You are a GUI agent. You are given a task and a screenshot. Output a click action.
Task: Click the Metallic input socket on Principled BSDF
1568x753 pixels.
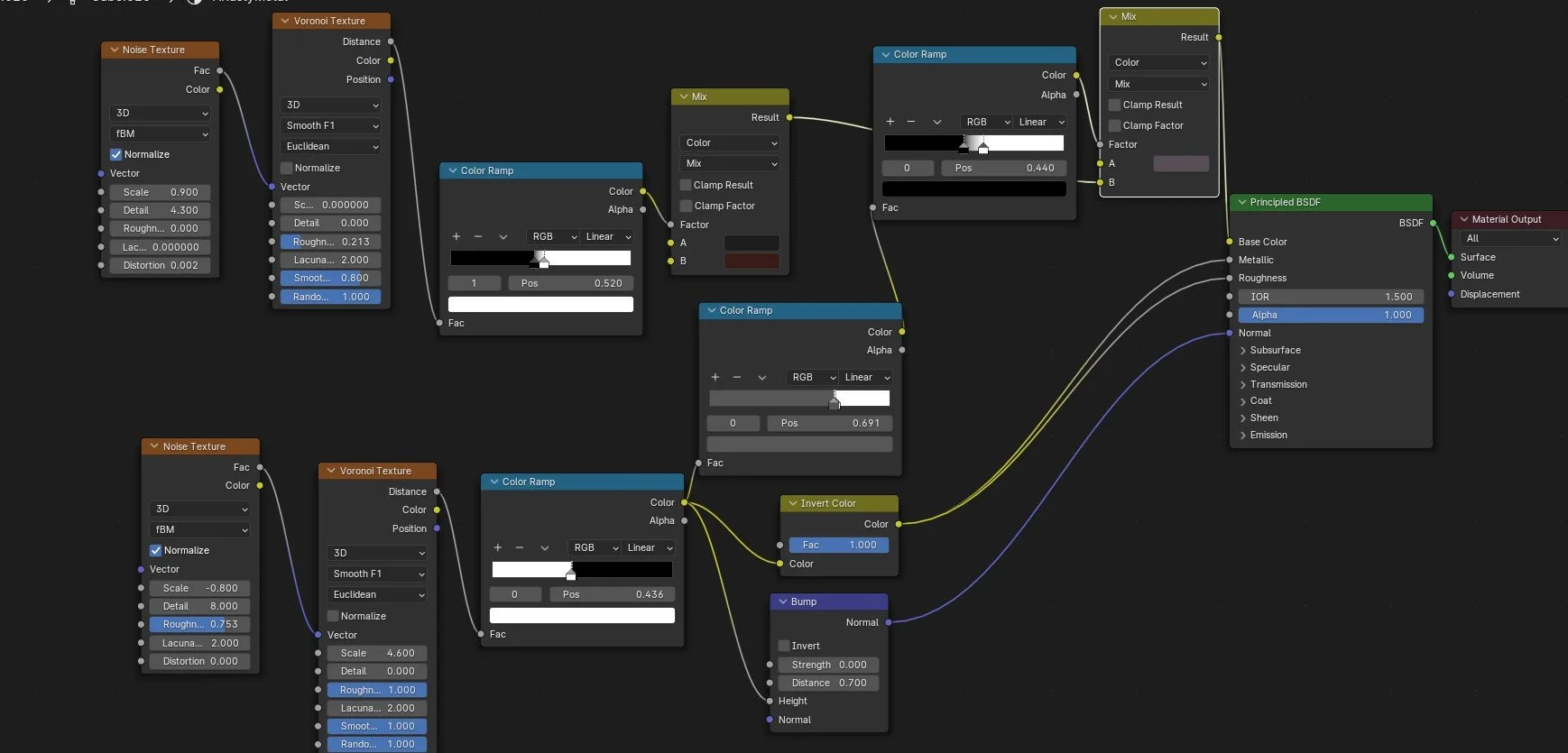point(1230,260)
